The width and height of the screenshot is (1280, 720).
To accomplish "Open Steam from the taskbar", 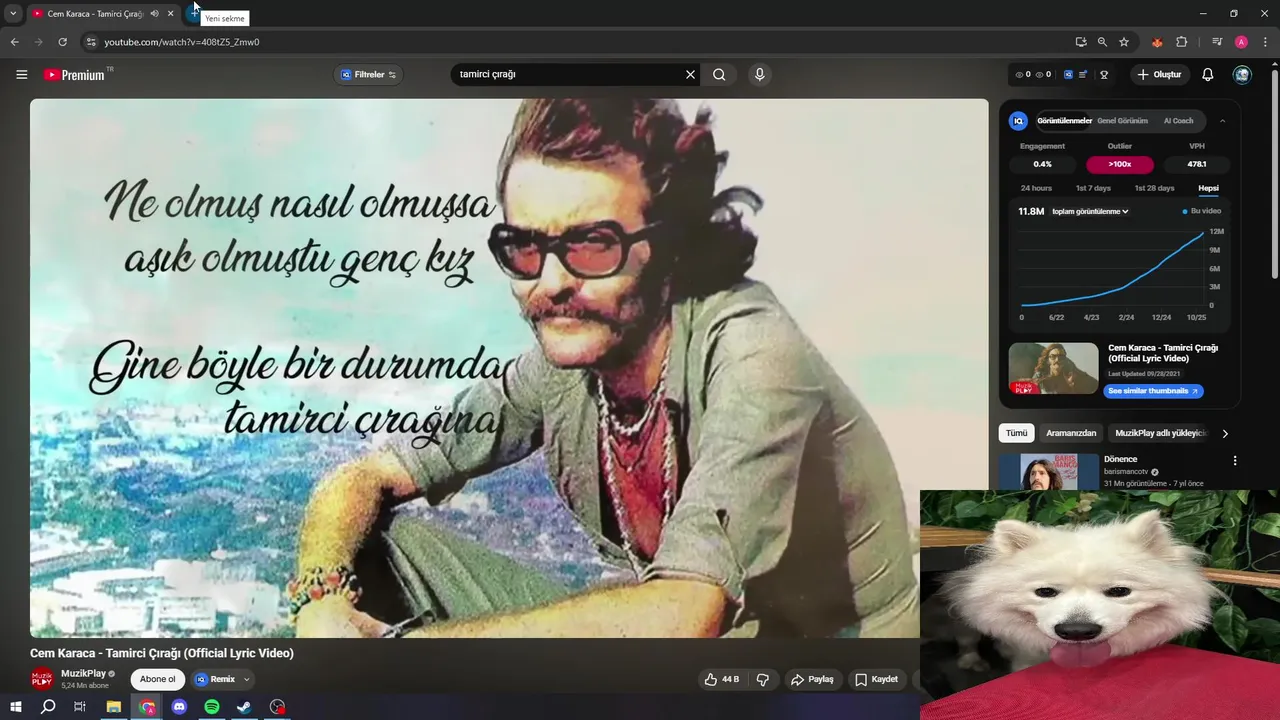I will pyautogui.click(x=244, y=707).
